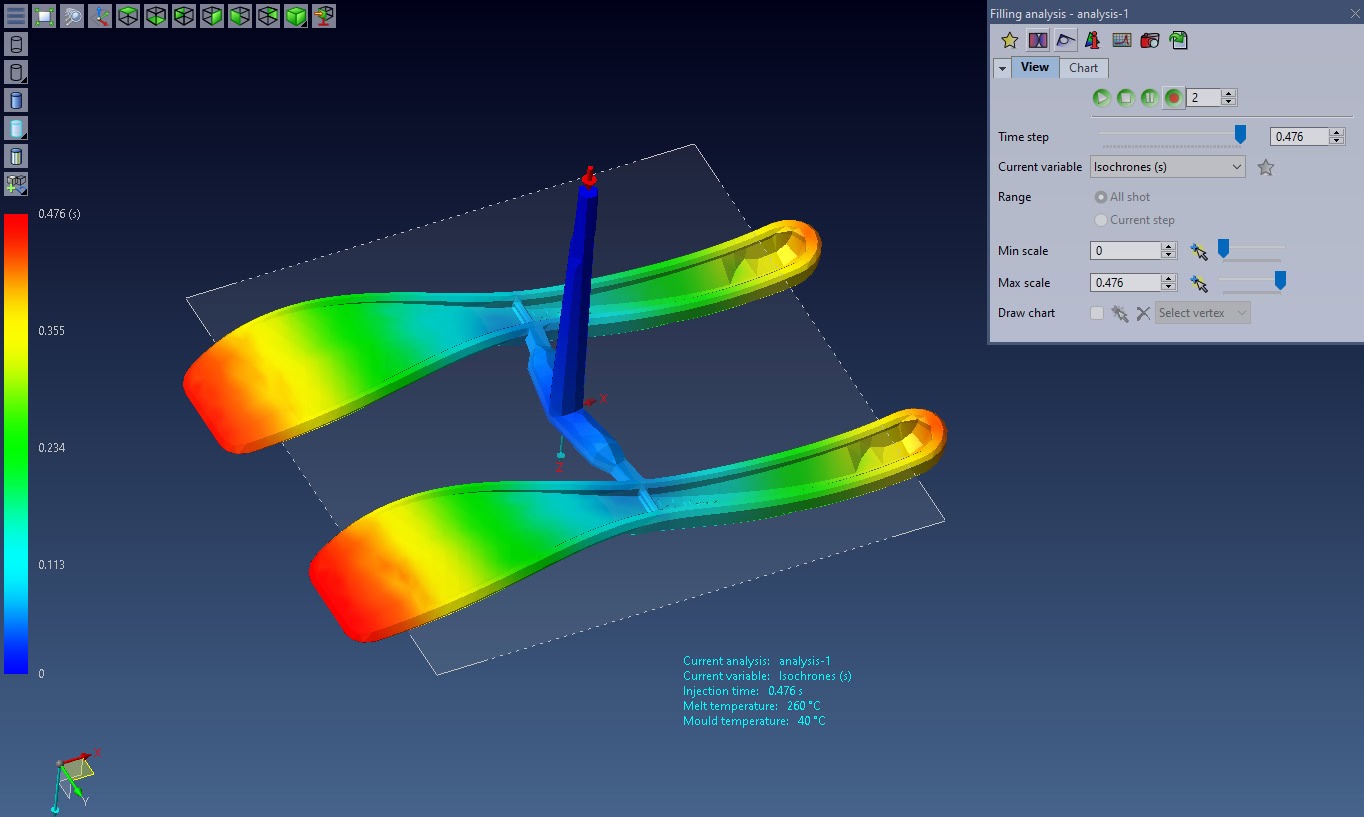Screen dimensions: 1364x817
Task: Click the Time step slider handle
Action: [1240, 135]
